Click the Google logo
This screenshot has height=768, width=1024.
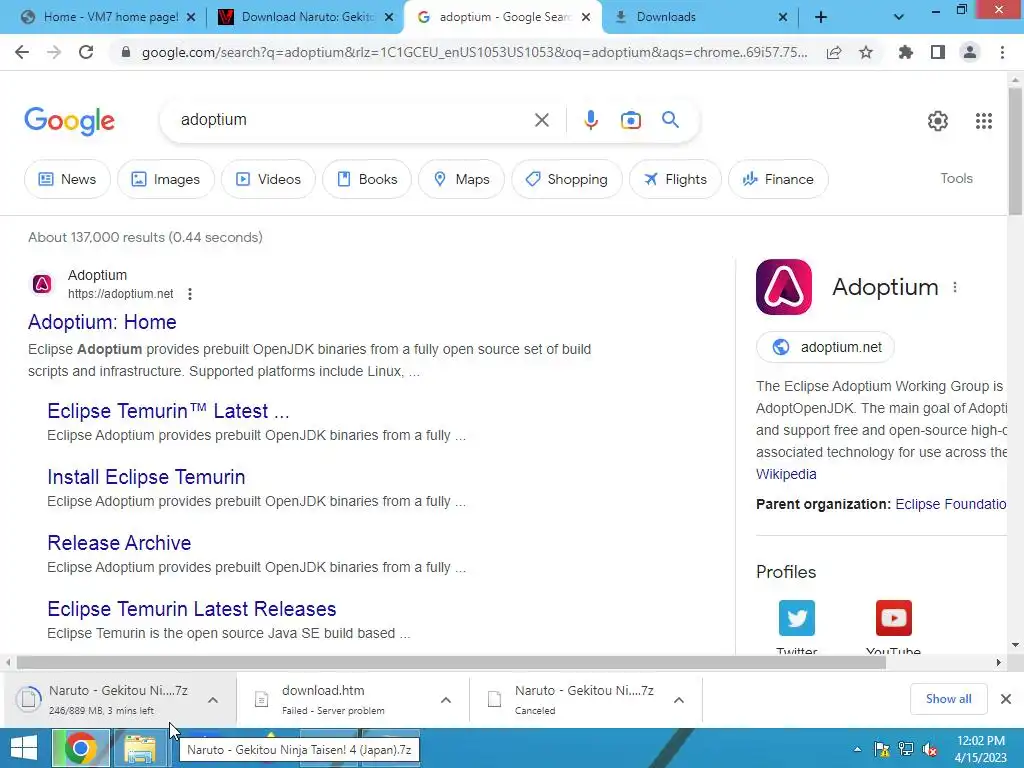[x=69, y=121]
